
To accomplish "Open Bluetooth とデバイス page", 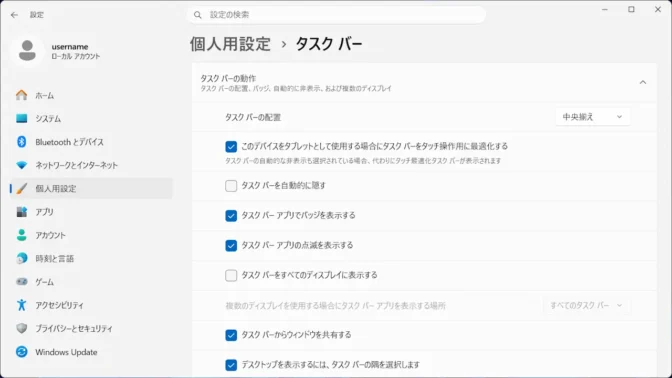I will pyautogui.click(x=91, y=142).
